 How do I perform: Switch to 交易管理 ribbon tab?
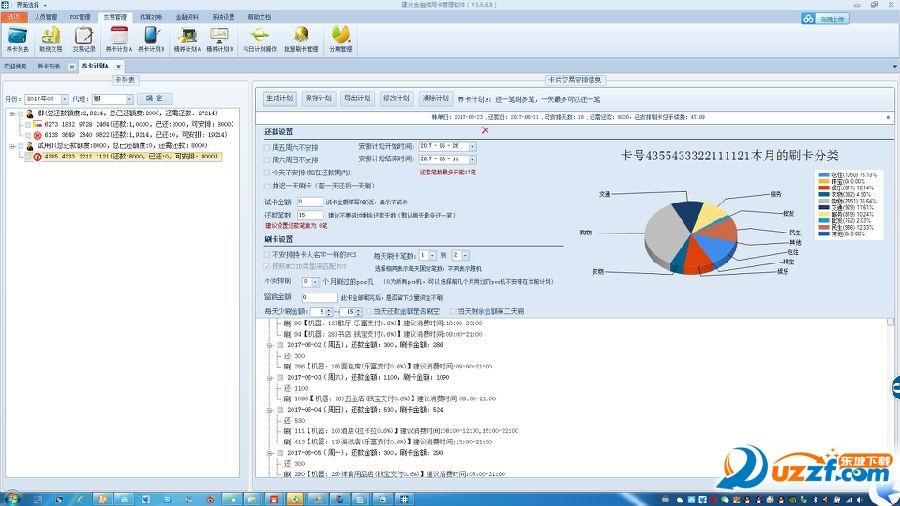coord(115,17)
